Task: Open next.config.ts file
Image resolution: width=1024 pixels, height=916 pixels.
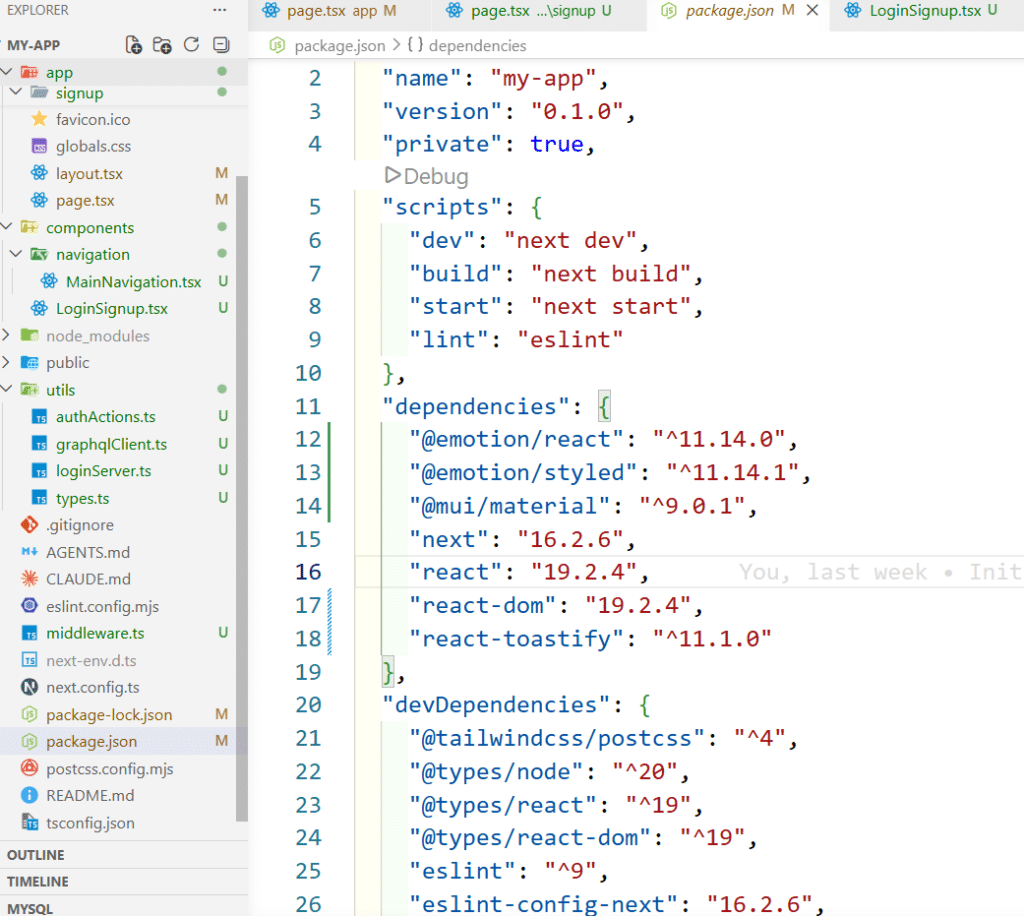Action: tap(93, 687)
